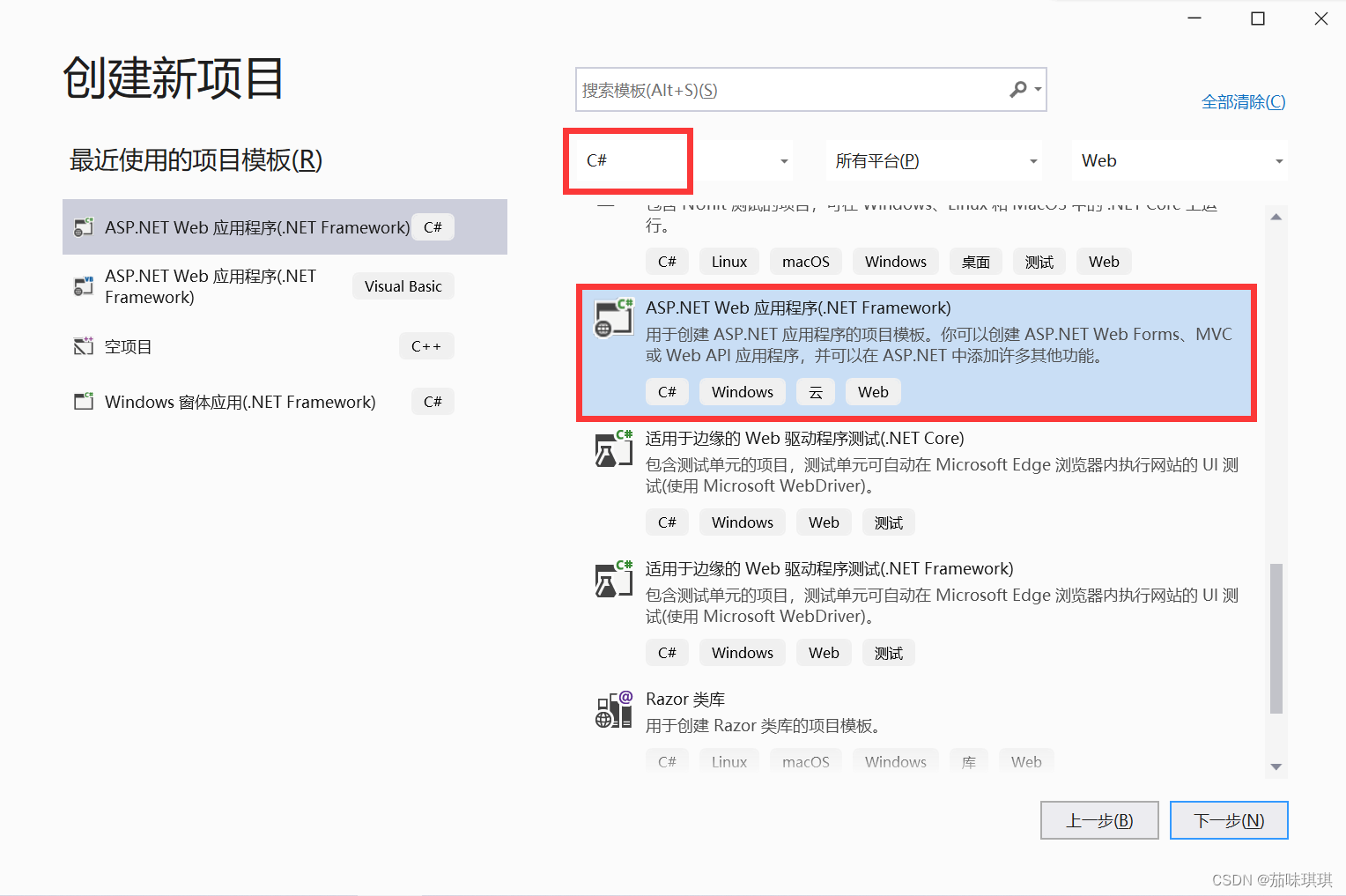Click the Windows 窗体应用 template icon
Viewport: 1346px width, 896px height.
(x=84, y=402)
